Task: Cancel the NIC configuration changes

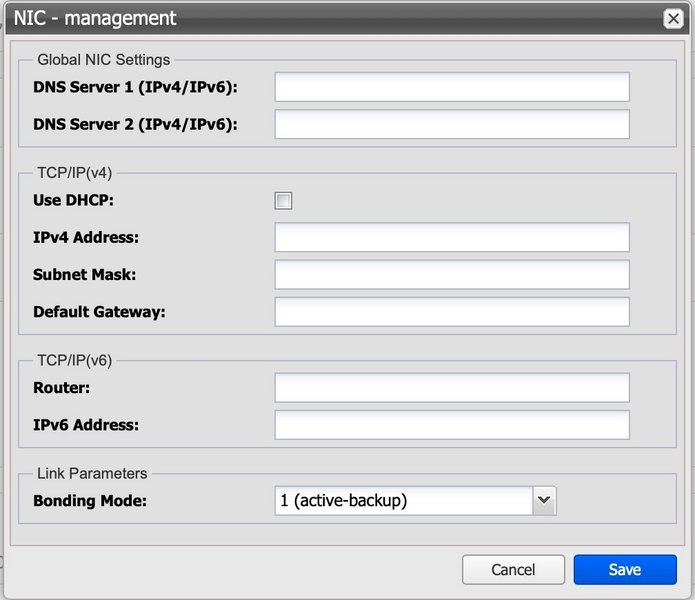Action: (513, 569)
